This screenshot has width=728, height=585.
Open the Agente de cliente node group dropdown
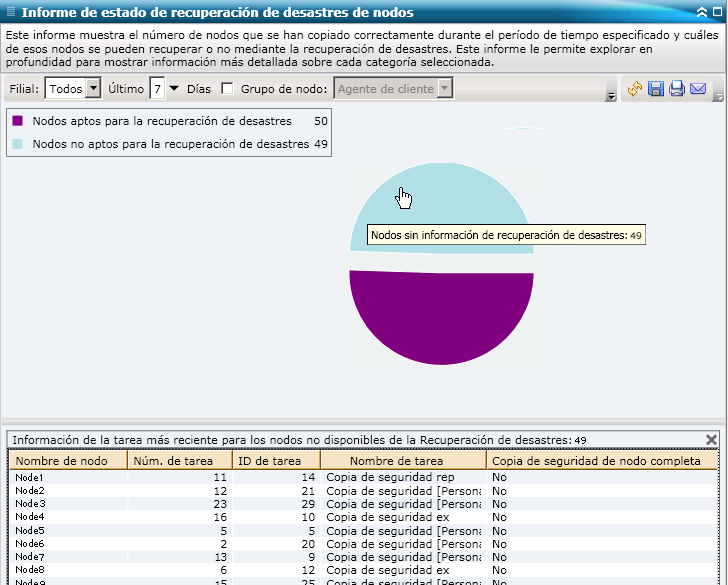(x=445, y=89)
